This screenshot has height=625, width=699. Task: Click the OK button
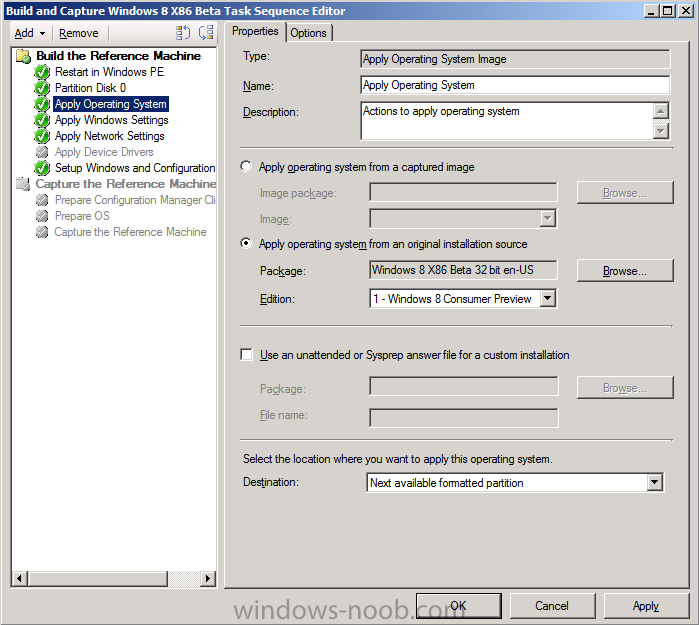(458, 605)
